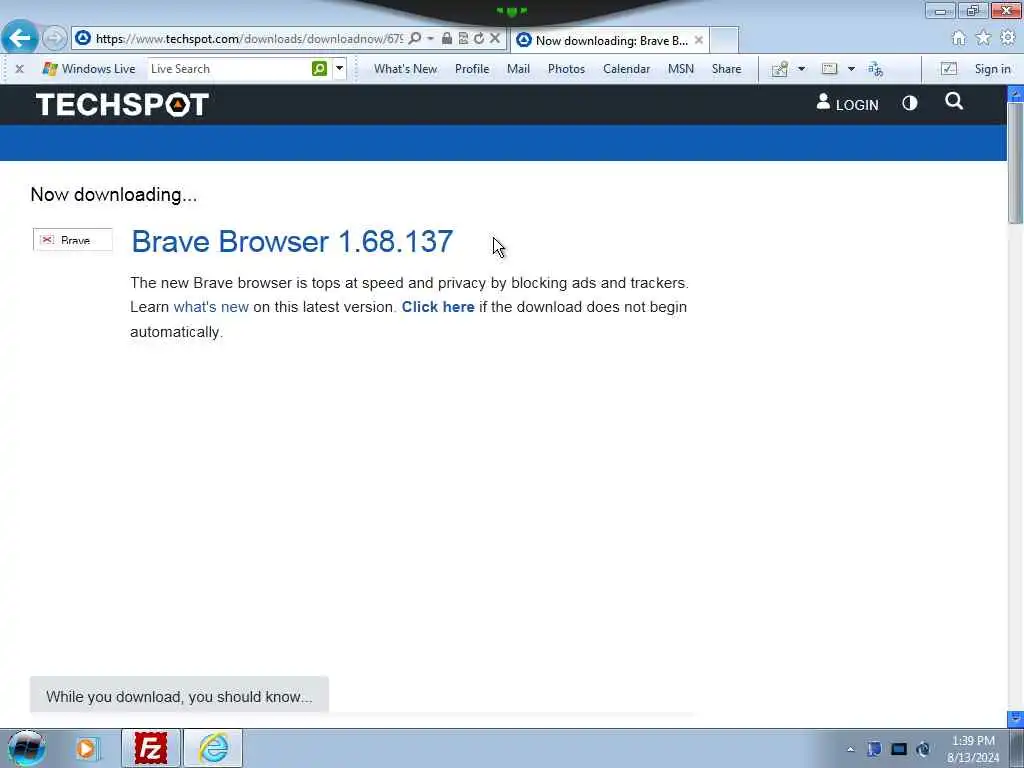Click the power/volume tray icon beside the clock
The width and height of the screenshot is (1024, 768).
(923, 749)
